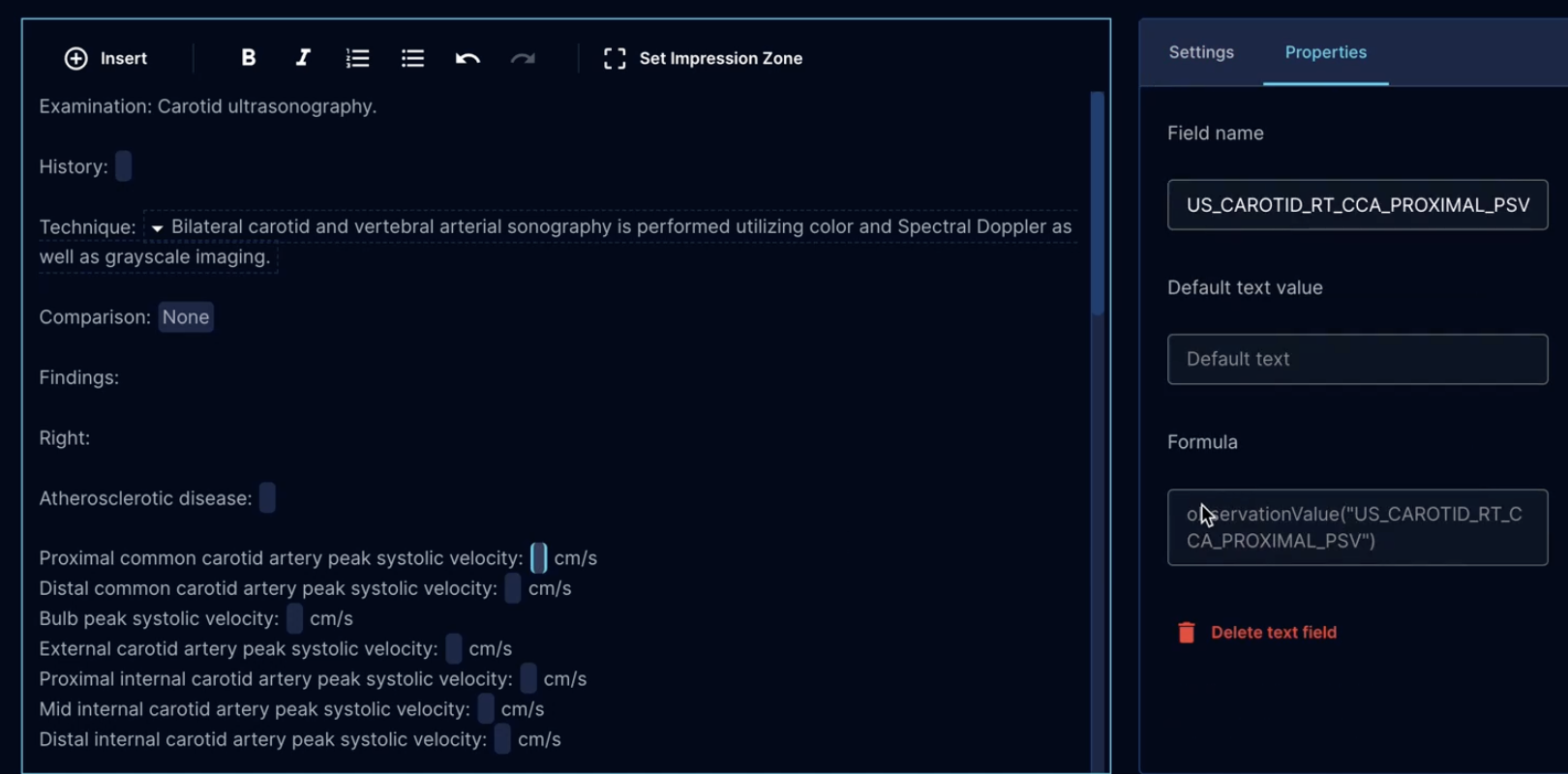Delete text field
This screenshot has width=1568, height=774.
pos(1257,633)
